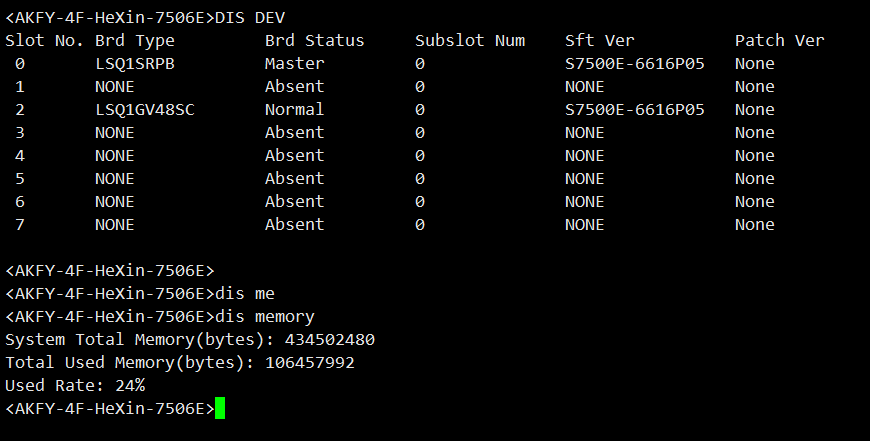The image size is (870, 441).
Task: Click the LSQ1GV48SC board type entry
Action: pos(145,110)
